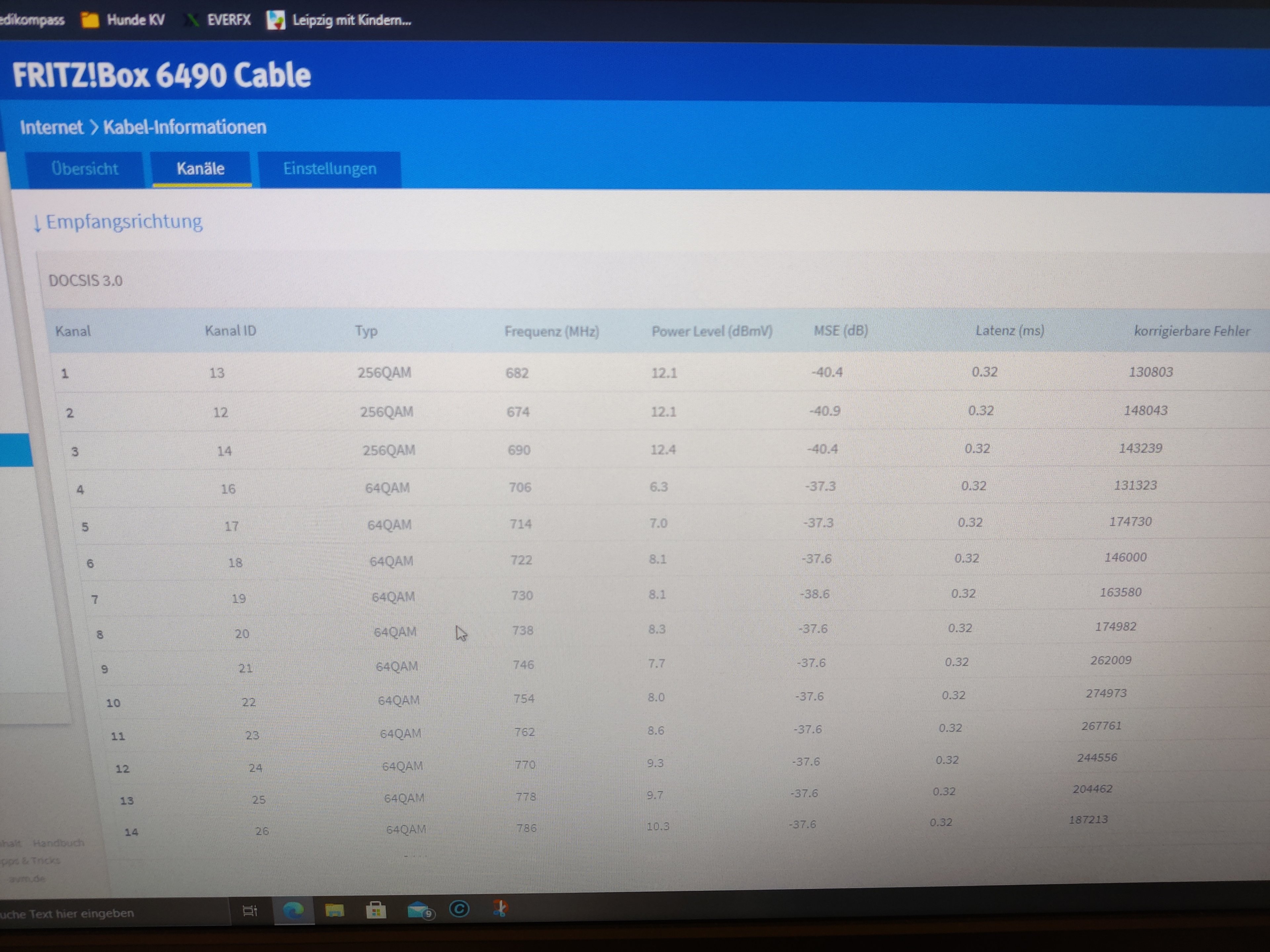The height and width of the screenshot is (952, 1270).
Task: Open the avm.de footer link
Action: (x=27, y=879)
